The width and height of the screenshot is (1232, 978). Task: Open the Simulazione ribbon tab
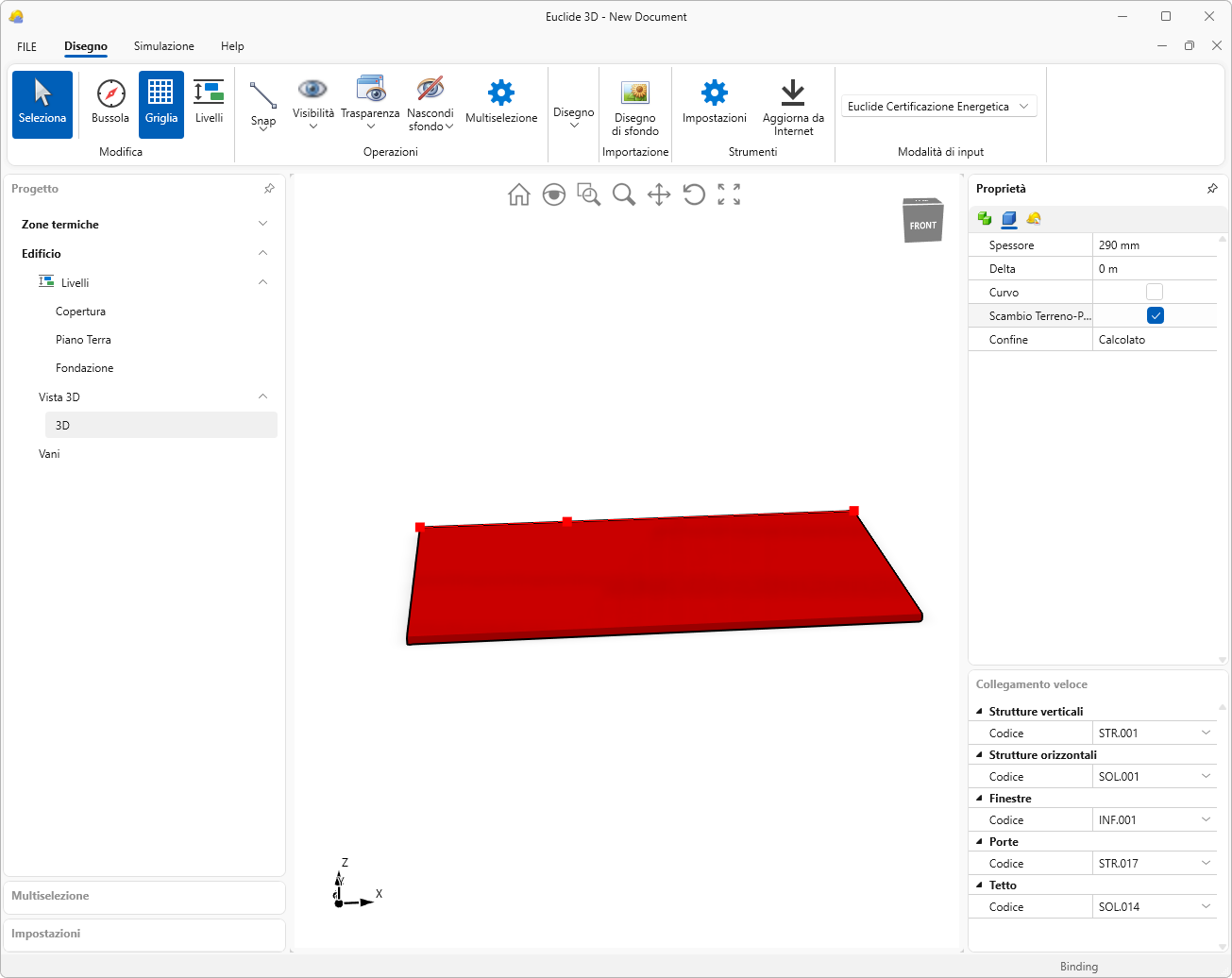coord(163,46)
